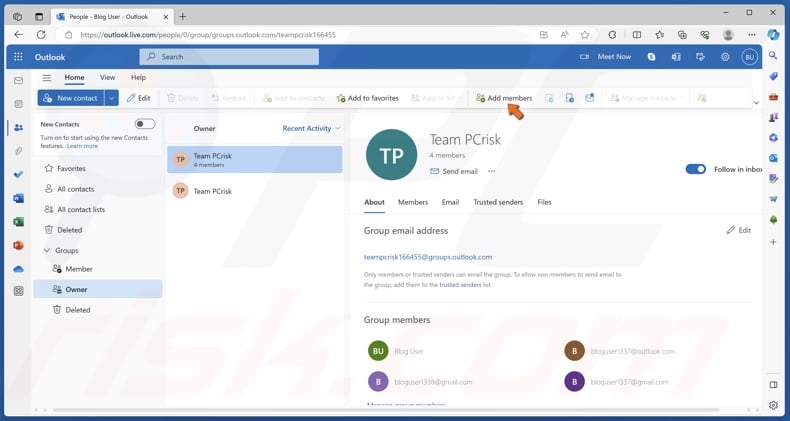Click the plus icon in Edge sidebar
This screenshot has width=790, height=421.
[x=773, y=242]
